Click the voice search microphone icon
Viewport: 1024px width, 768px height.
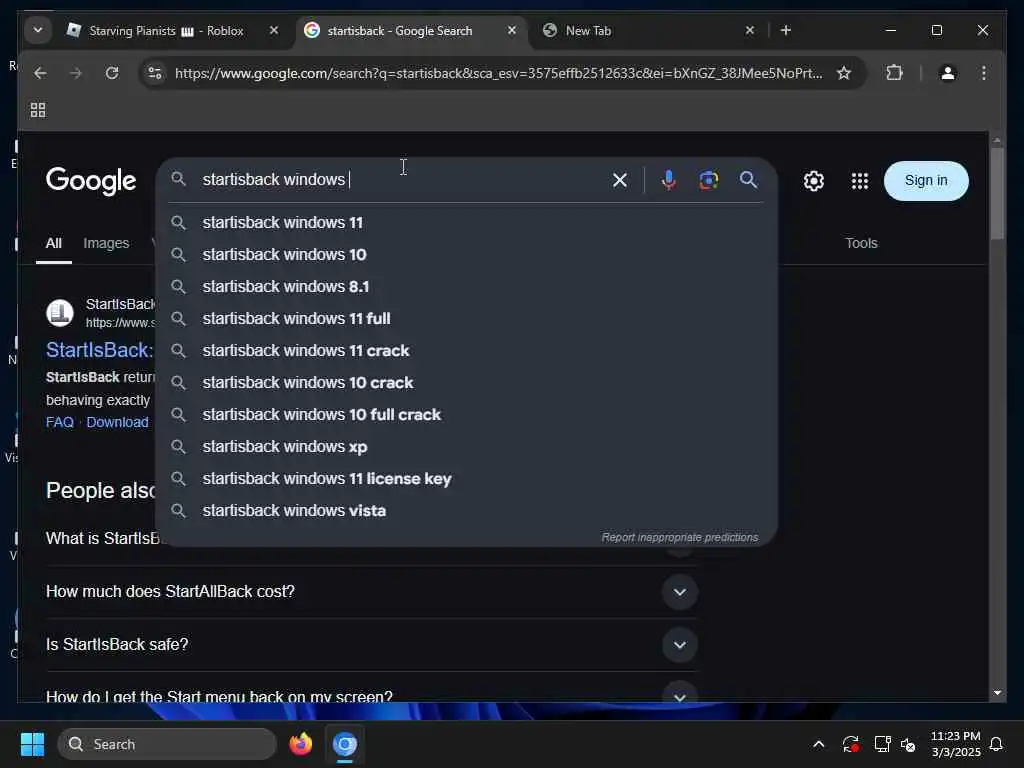click(x=668, y=180)
